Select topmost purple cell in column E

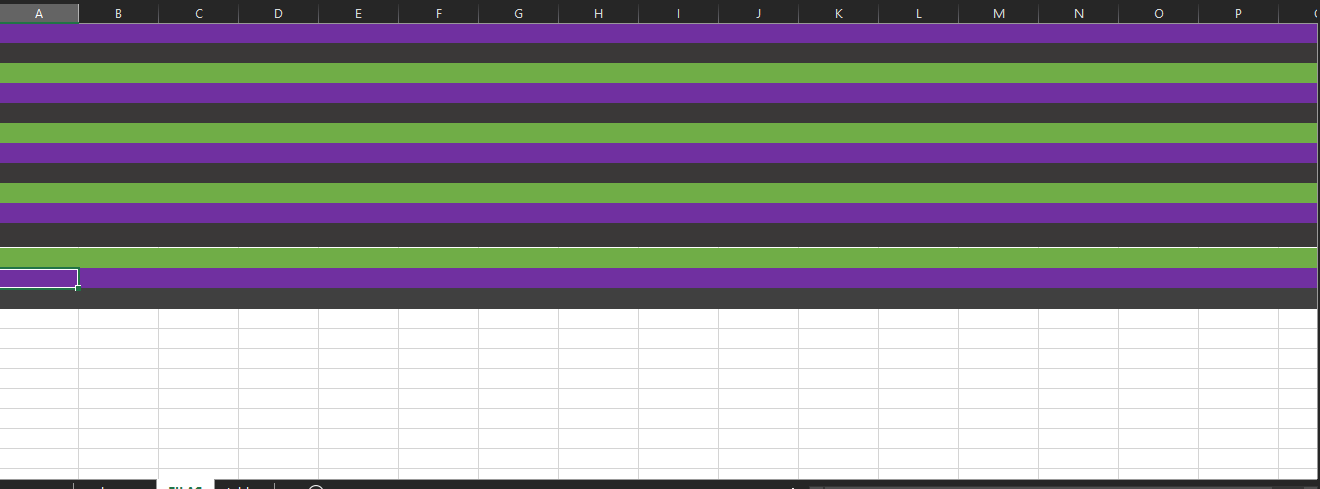point(358,33)
